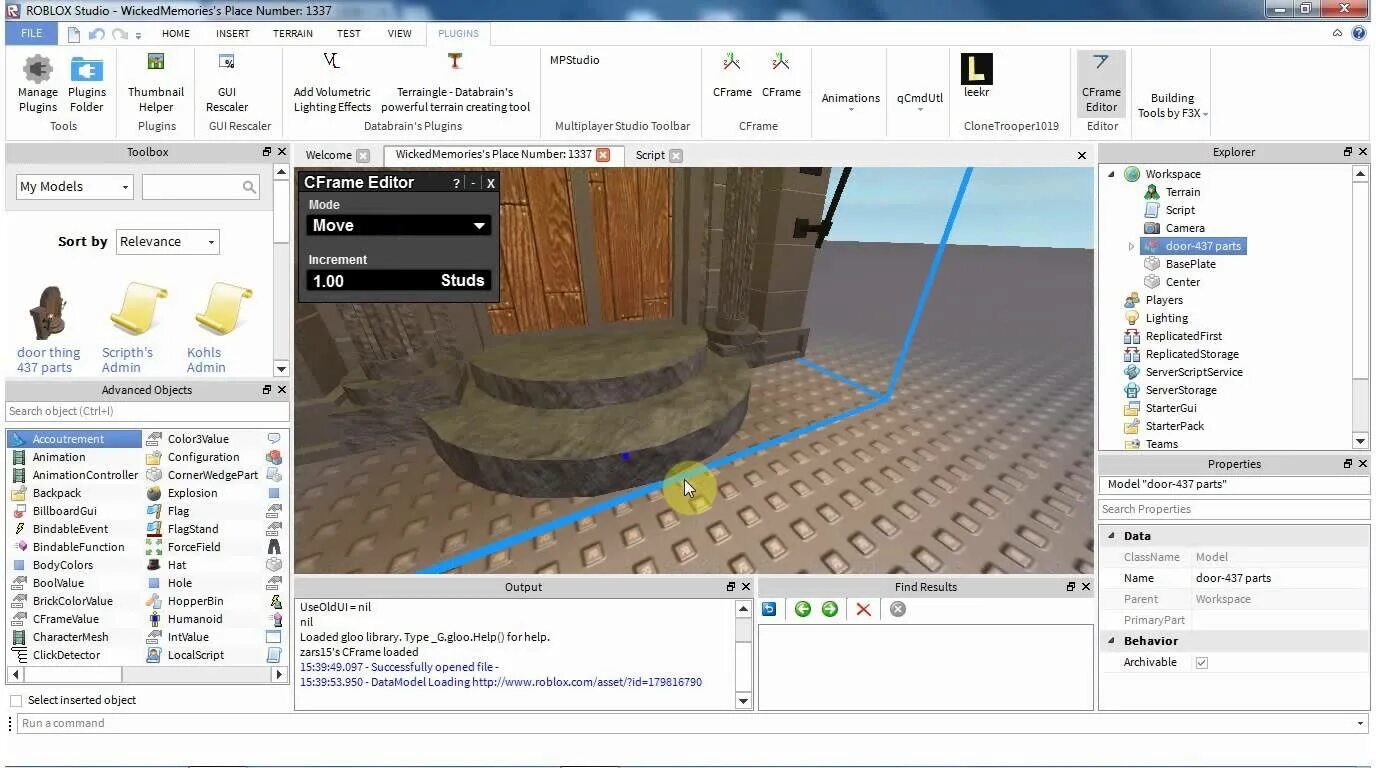
Task: Close the WickedMemories's Place tab
Action: (x=603, y=154)
